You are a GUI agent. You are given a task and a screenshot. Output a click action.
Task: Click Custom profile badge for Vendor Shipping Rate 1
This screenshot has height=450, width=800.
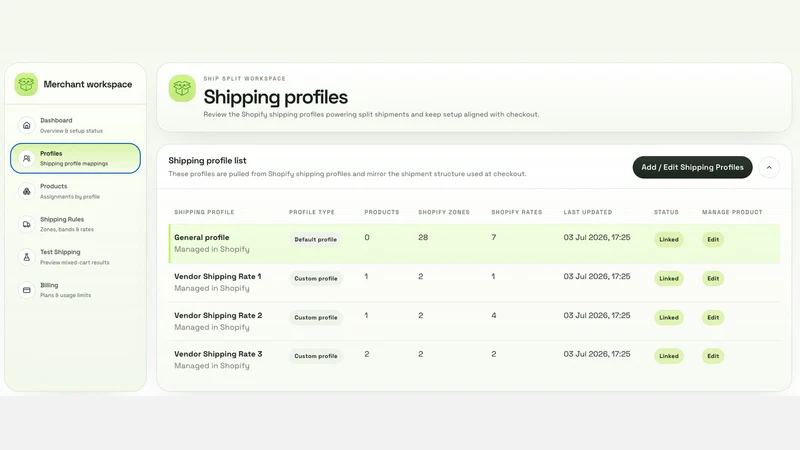315,279
